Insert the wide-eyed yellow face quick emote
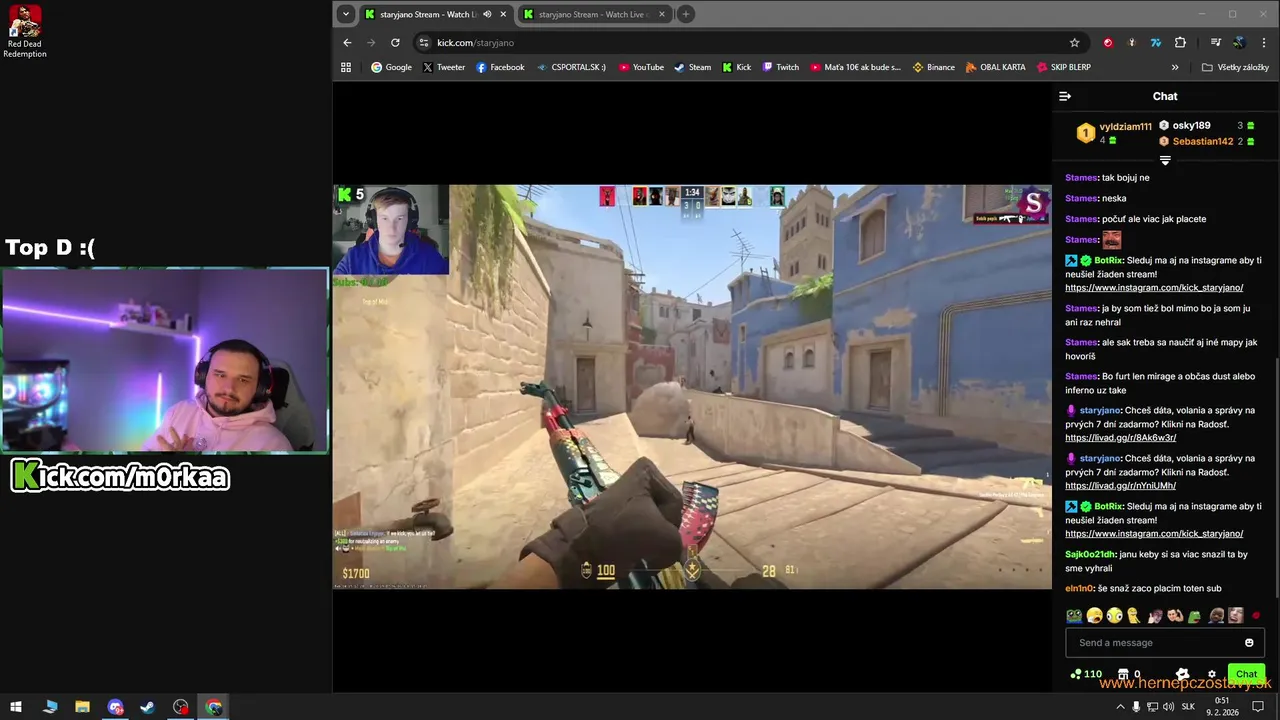1280x720 pixels. 1114,616
